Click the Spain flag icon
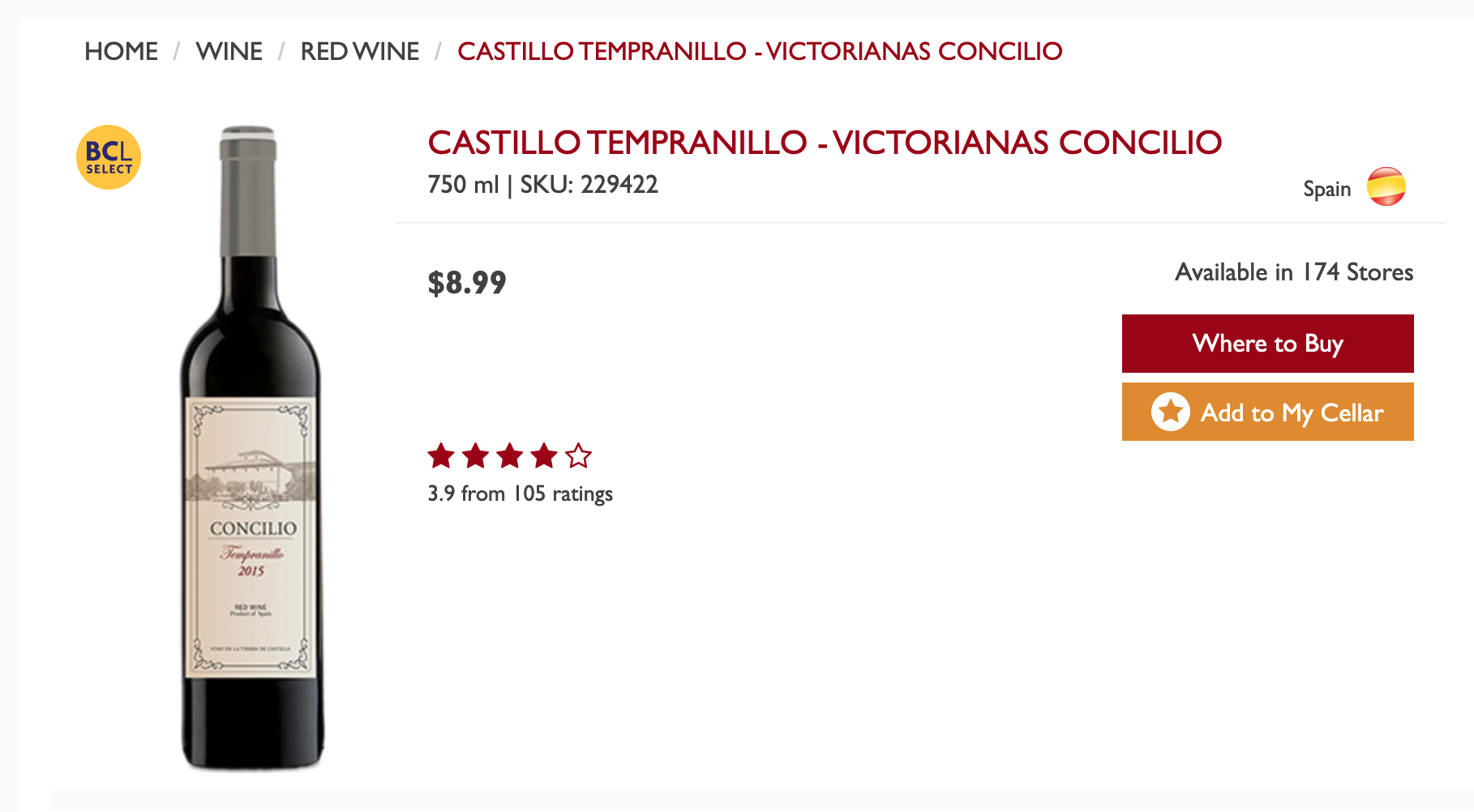Image resolution: width=1474 pixels, height=812 pixels. 1387,186
